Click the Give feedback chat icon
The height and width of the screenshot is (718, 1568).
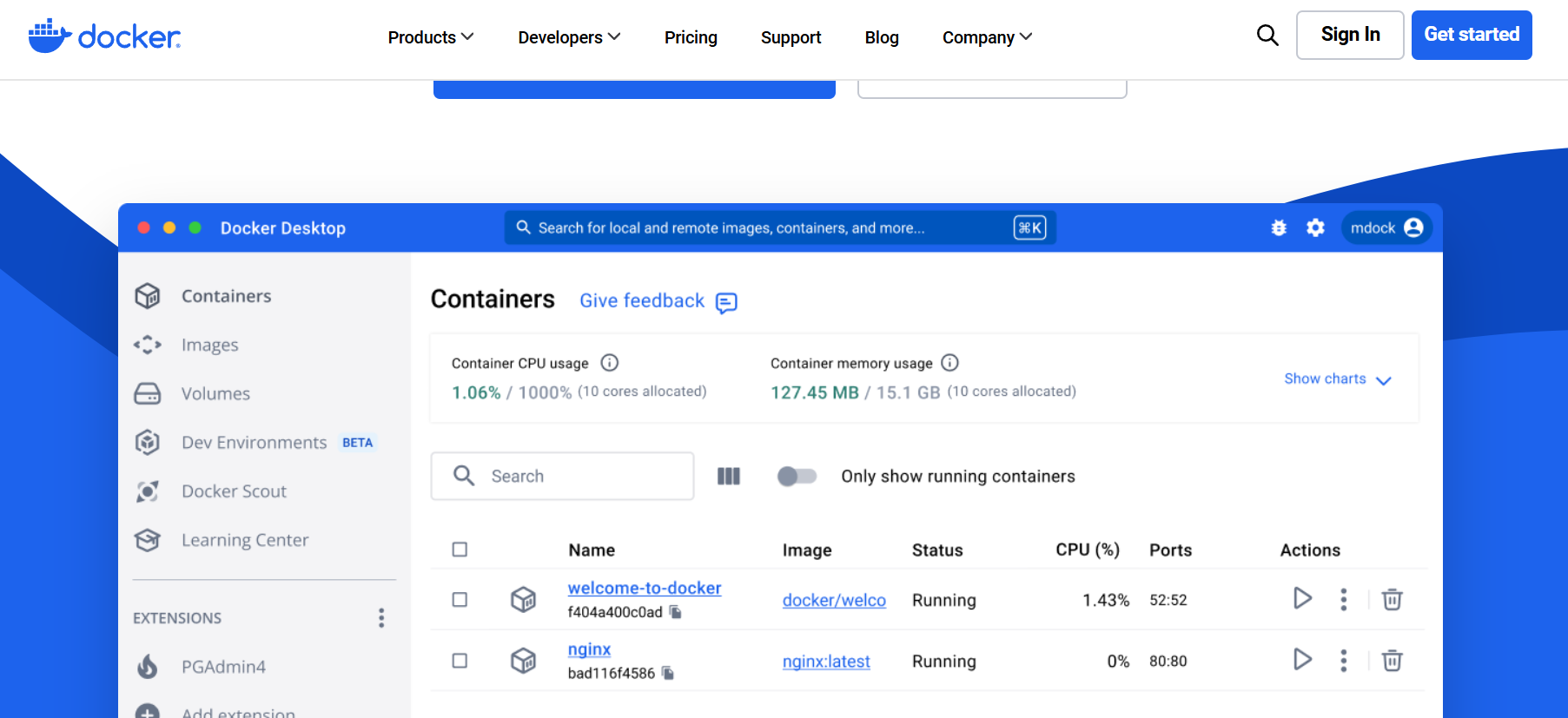pyautogui.click(x=726, y=302)
